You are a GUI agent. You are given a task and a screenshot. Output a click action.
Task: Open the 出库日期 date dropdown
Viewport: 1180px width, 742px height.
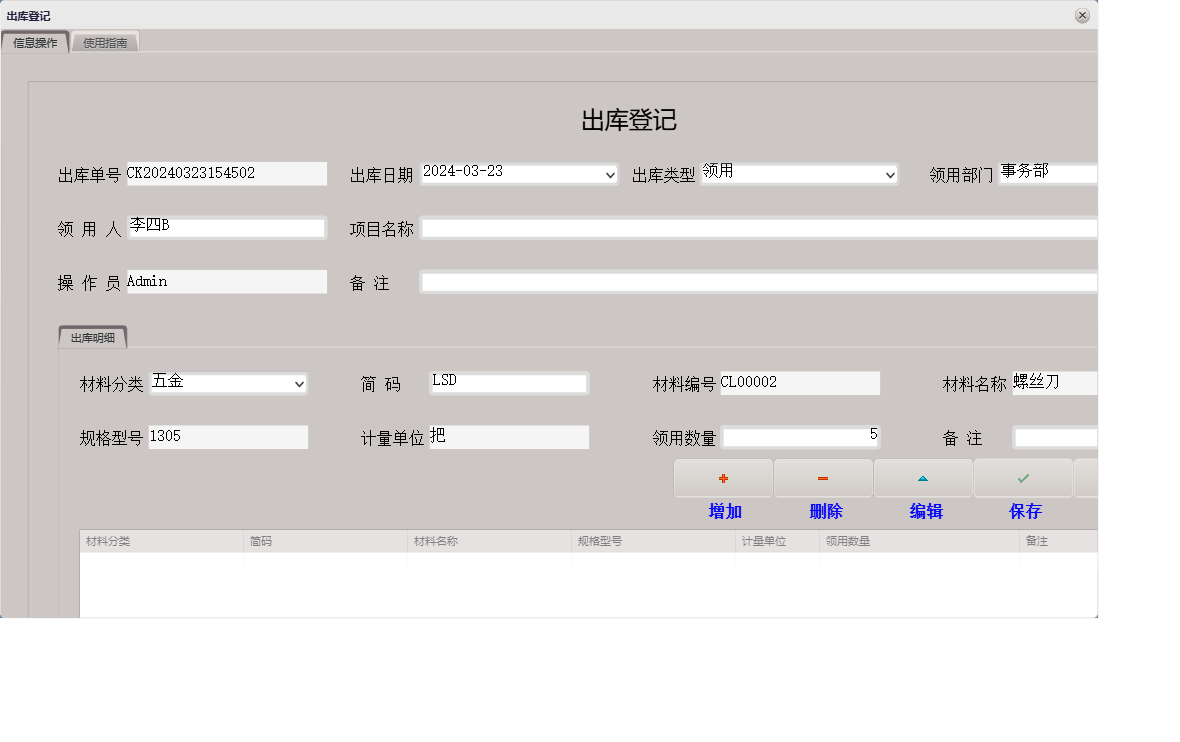click(611, 173)
